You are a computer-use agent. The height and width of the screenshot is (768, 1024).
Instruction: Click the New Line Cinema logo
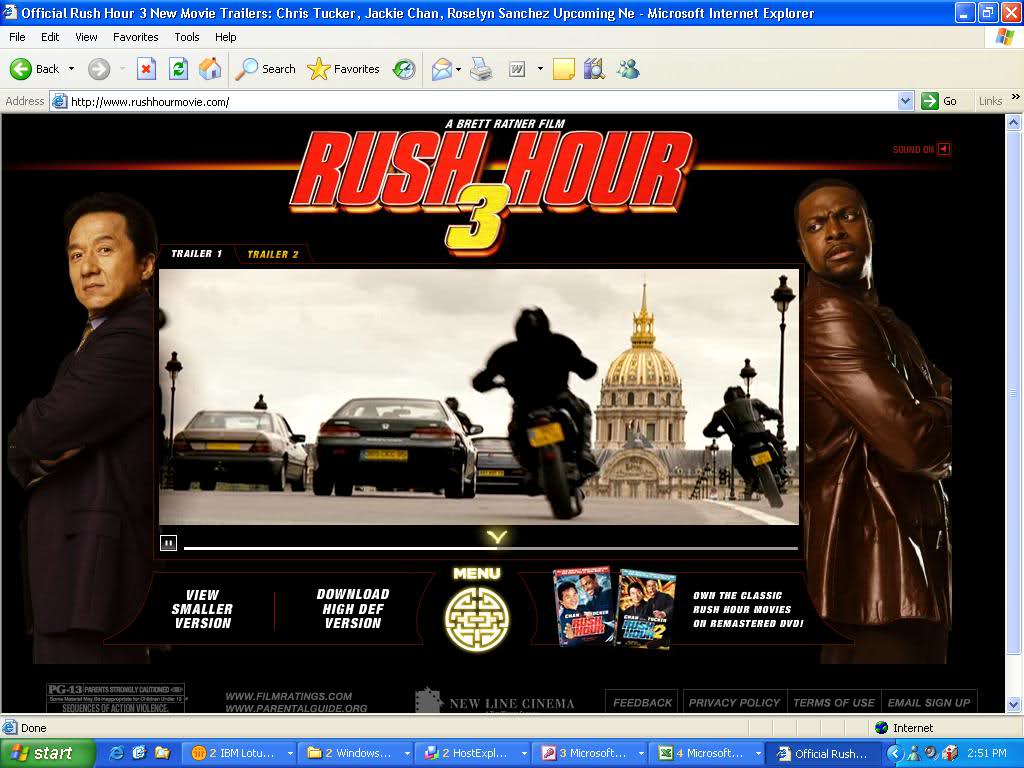point(495,701)
